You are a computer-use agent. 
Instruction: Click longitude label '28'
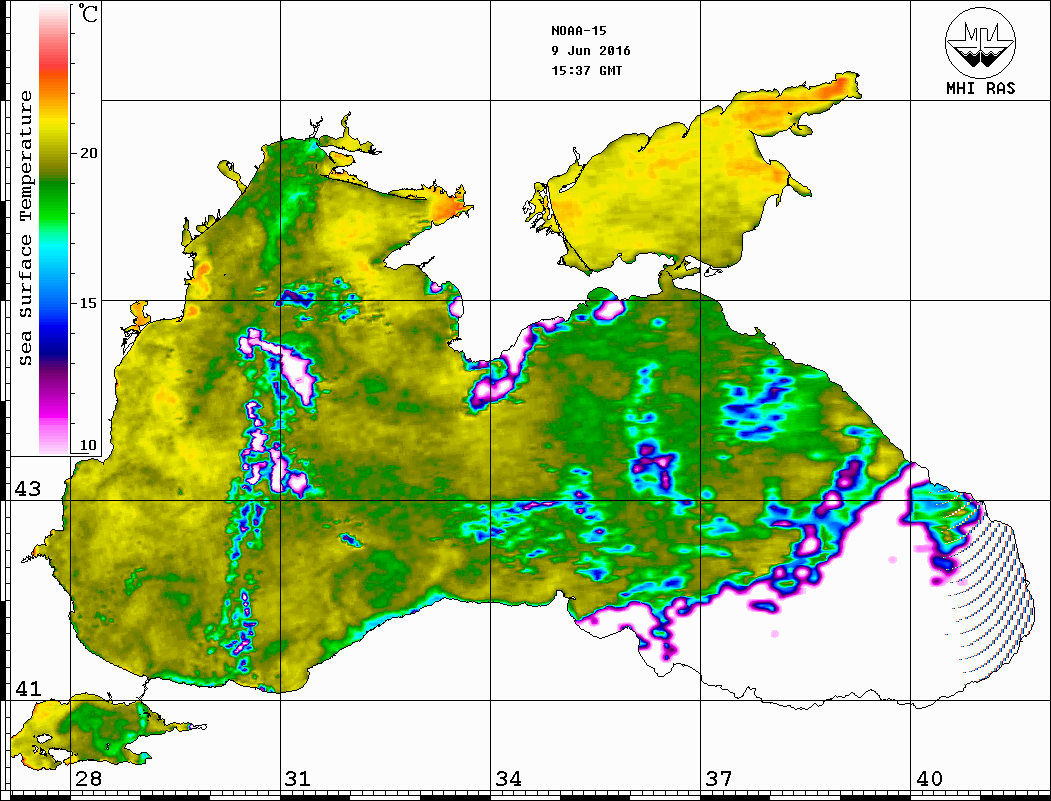click(x=88, y=778)
